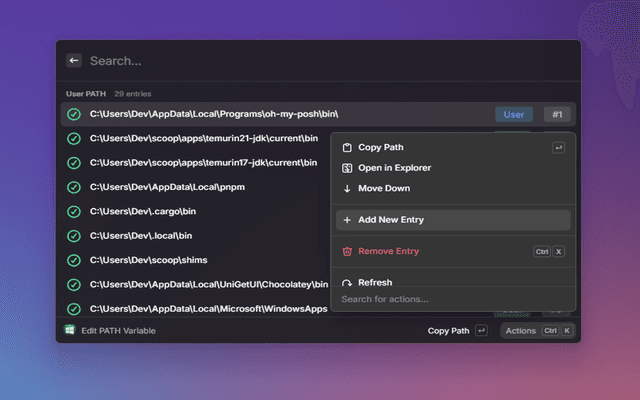Focus the main Search field
The height and width of the screenshot is (400, 640).
pyautogui.click(x=300, y=61)
